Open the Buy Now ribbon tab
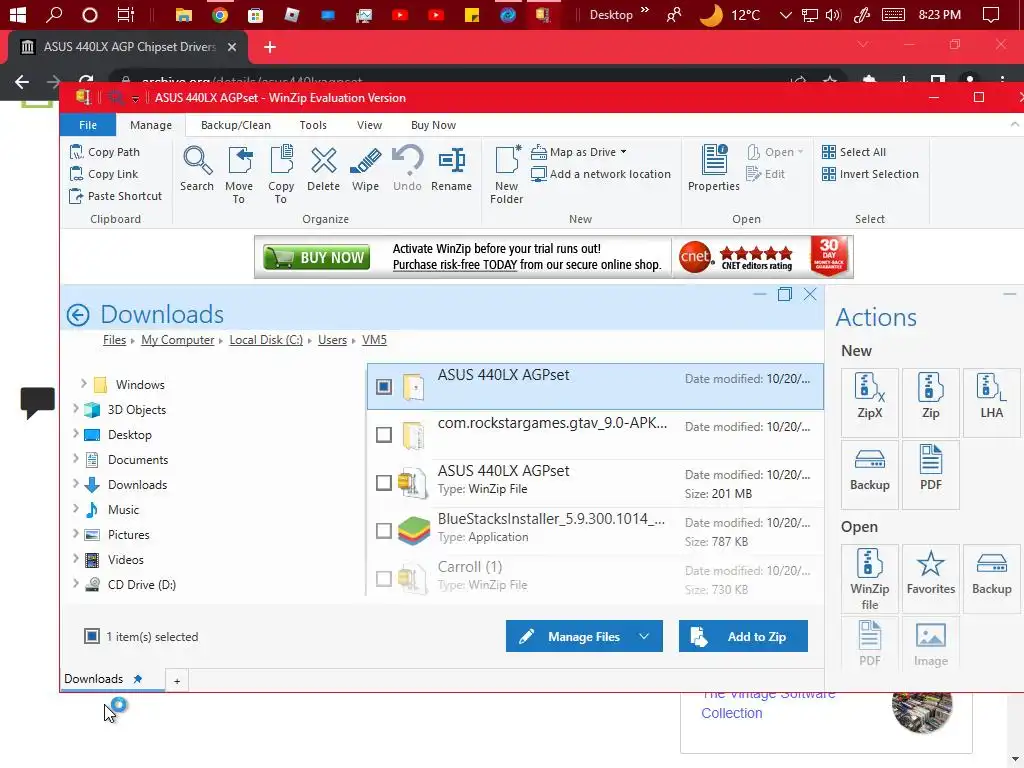This screenshot has height=768, width=1024. tap(433, 125)
